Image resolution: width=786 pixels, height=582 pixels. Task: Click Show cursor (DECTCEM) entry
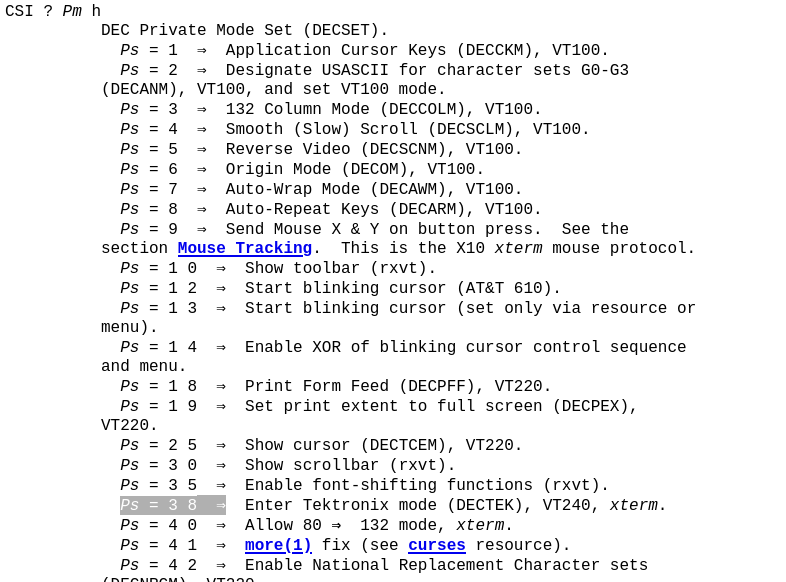[383, 446]
